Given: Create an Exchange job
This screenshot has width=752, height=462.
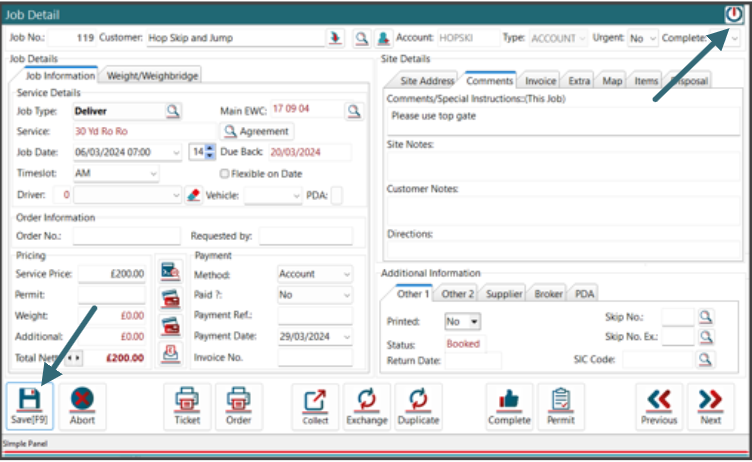Looking at the screenshot, I should [x=367, y=406].
